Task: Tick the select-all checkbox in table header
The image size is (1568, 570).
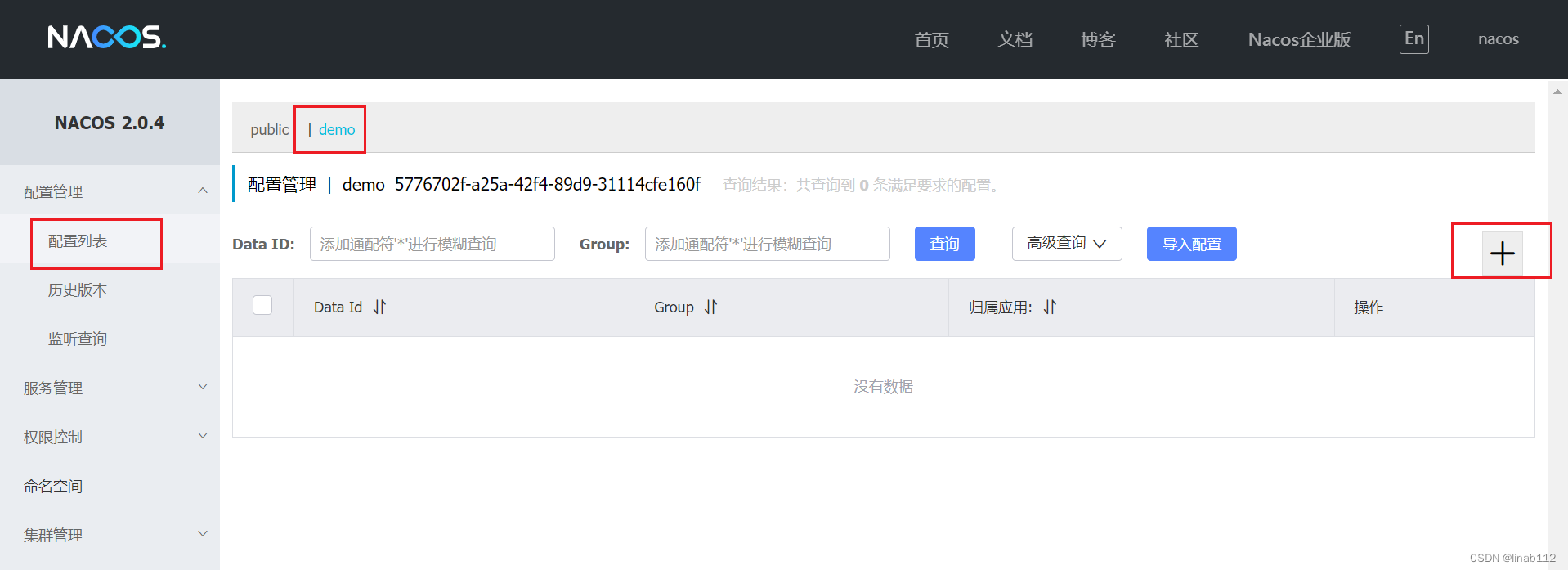Action: point(262,305)
